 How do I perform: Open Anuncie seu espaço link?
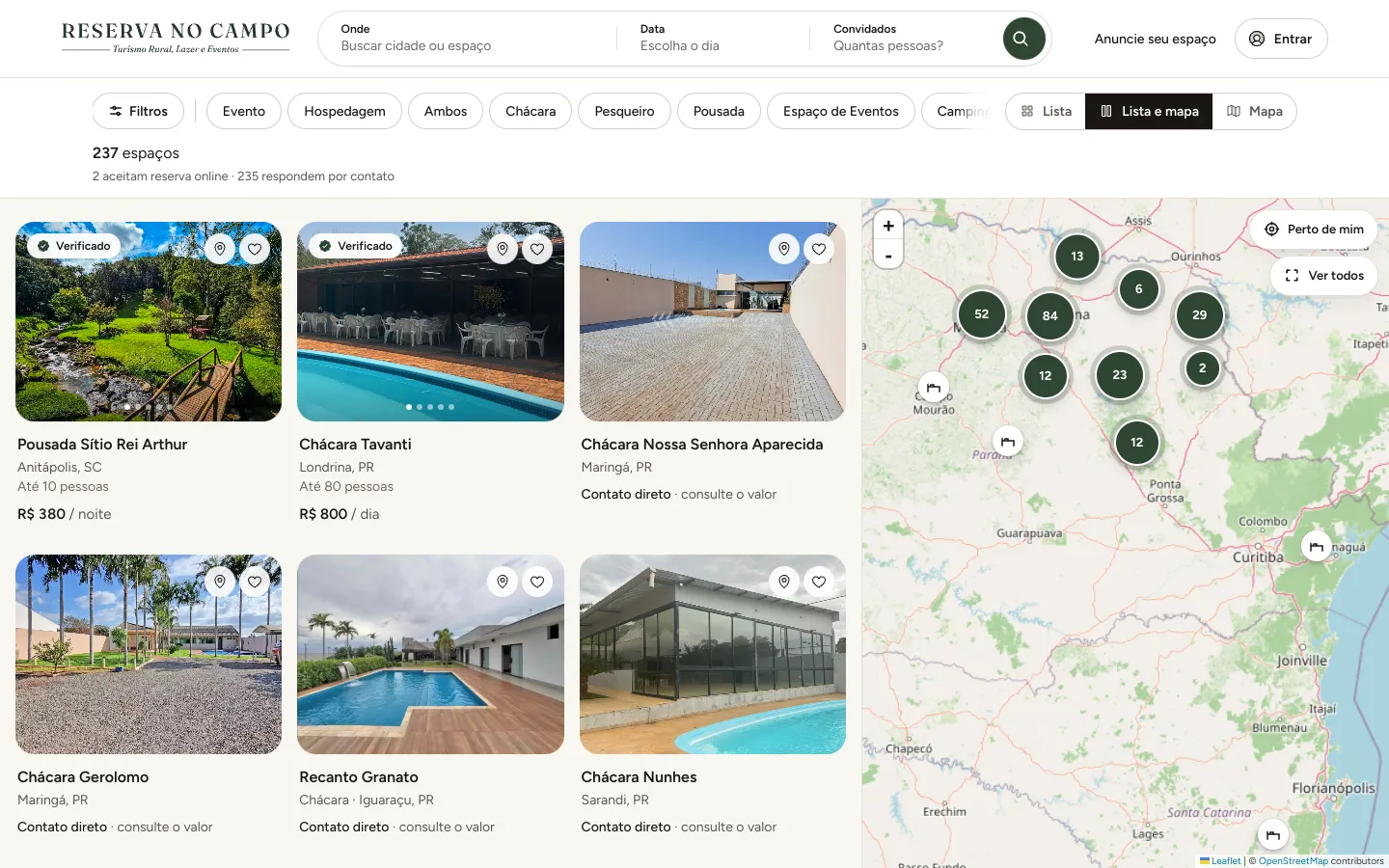[x=1155, y=39]
